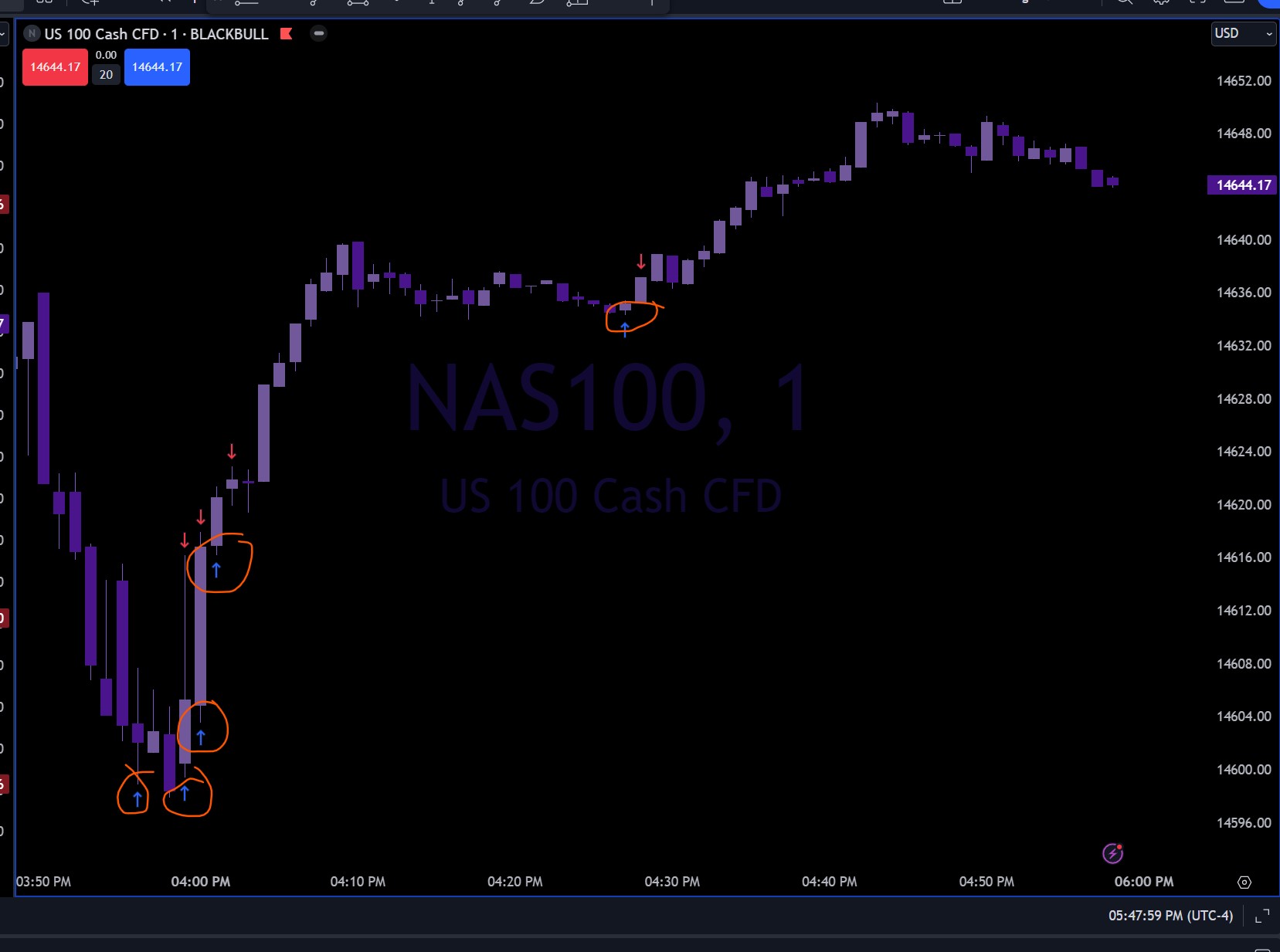Click the 14608.00 price axis label
This screenshot has width=1280, height=952.
1244,664
